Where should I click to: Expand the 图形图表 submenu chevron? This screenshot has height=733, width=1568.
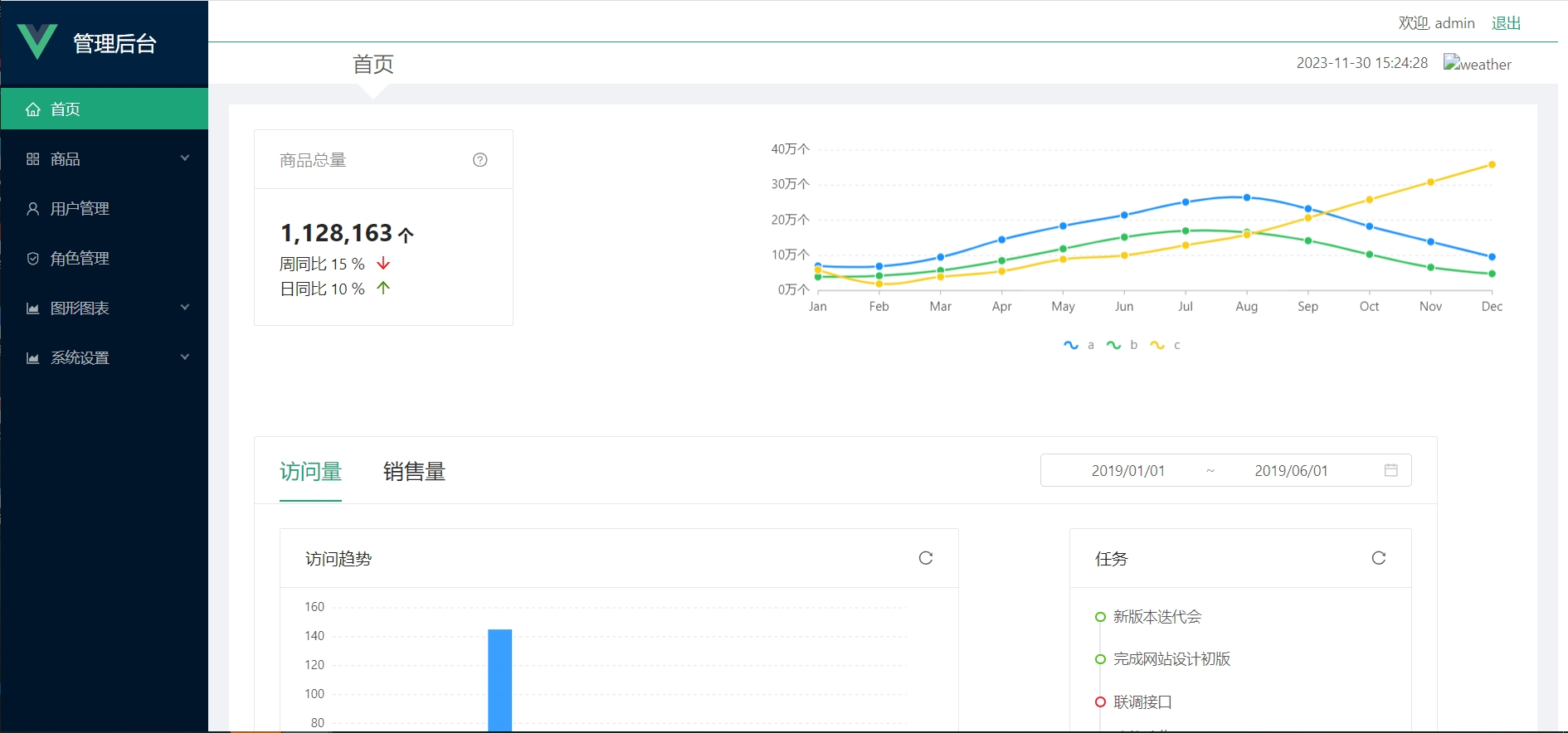[x=185, y=308]
